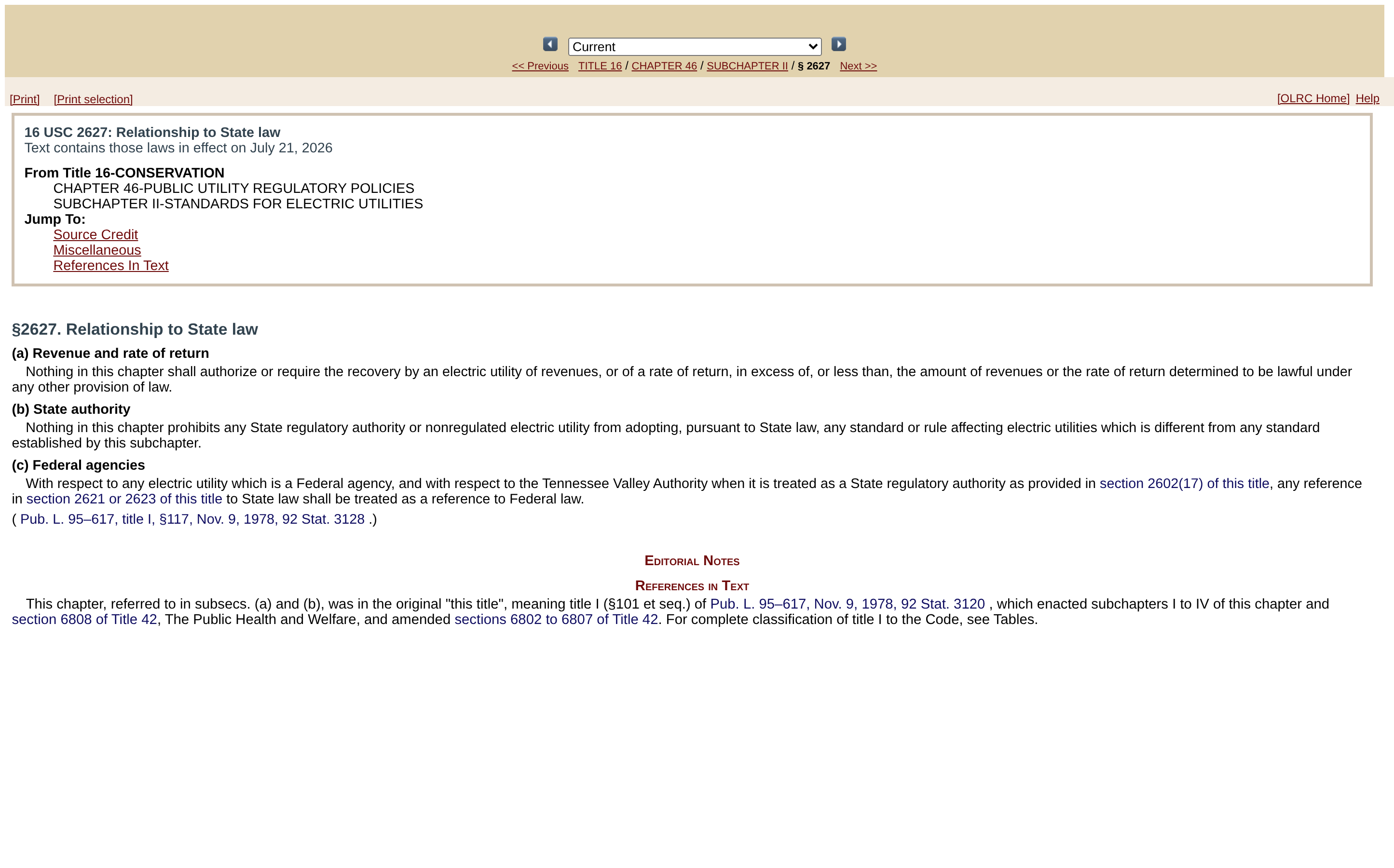Open Pub. L. 95–617 title I §117 source credit link
Viewport: 1394px width, 868px height.
coord(192,519)
